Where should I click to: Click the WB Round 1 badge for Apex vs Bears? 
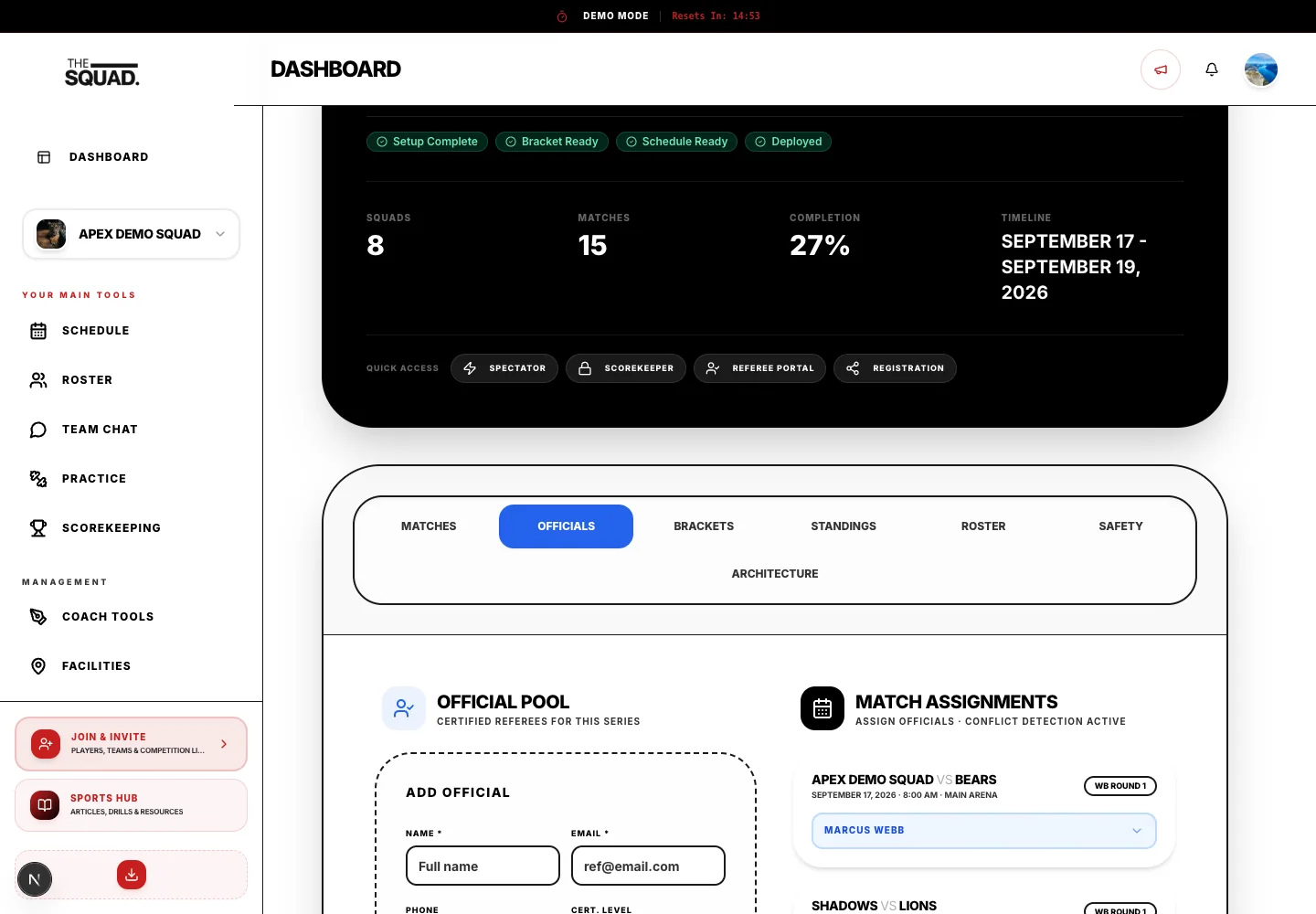[x=1120, y=786]
